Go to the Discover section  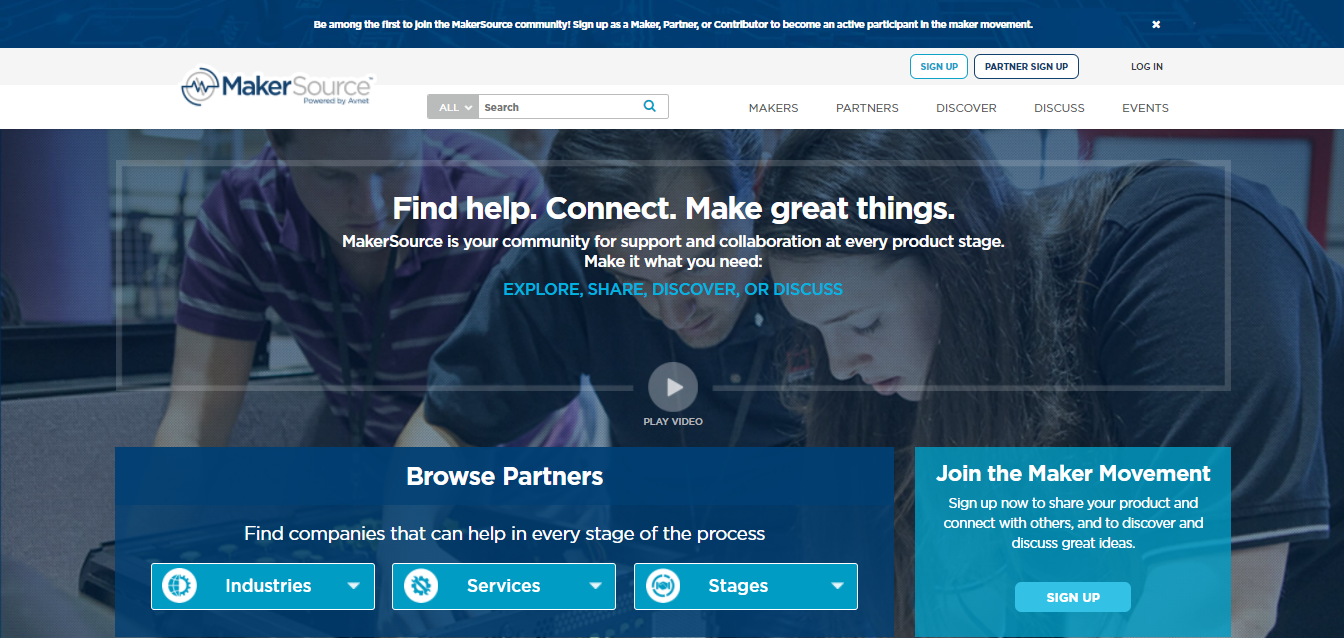click(x=966, y=108)
